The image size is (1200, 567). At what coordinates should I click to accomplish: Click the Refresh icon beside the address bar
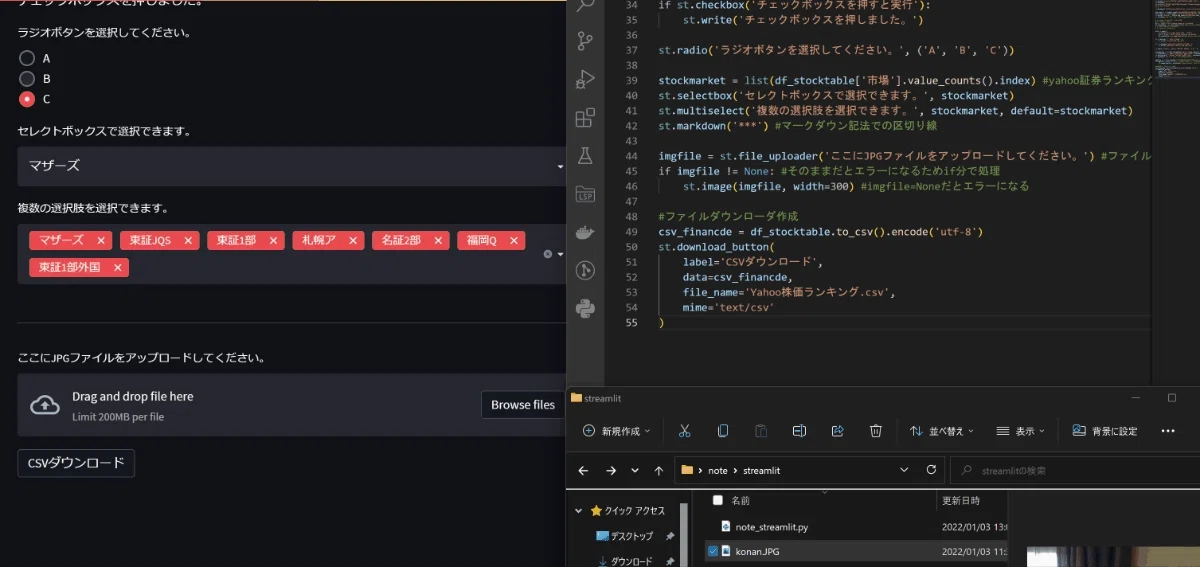pos(932,470)
